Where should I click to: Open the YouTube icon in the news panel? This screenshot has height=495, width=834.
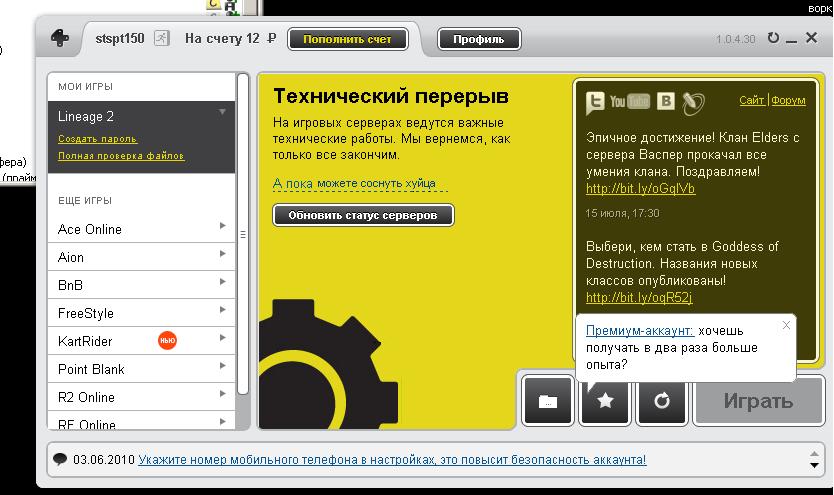pos(630,101)
